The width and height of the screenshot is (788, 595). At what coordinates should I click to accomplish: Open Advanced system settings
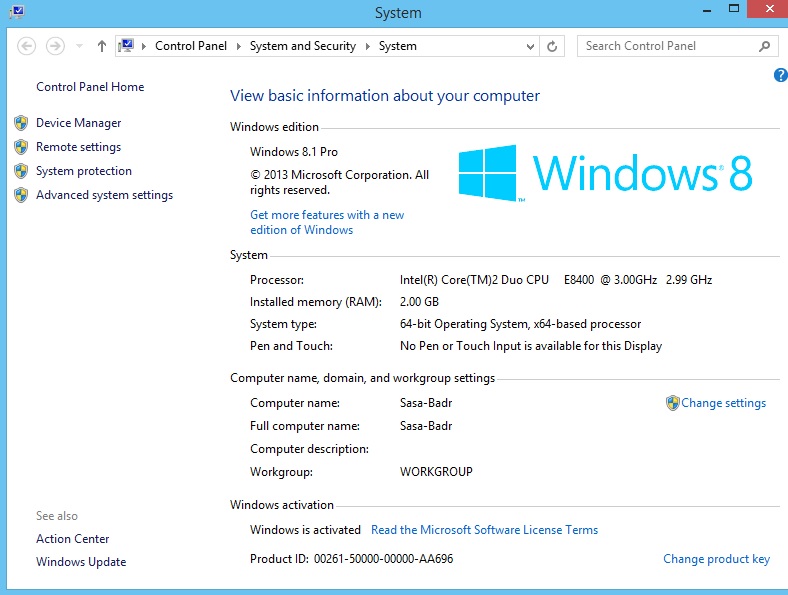104,195
